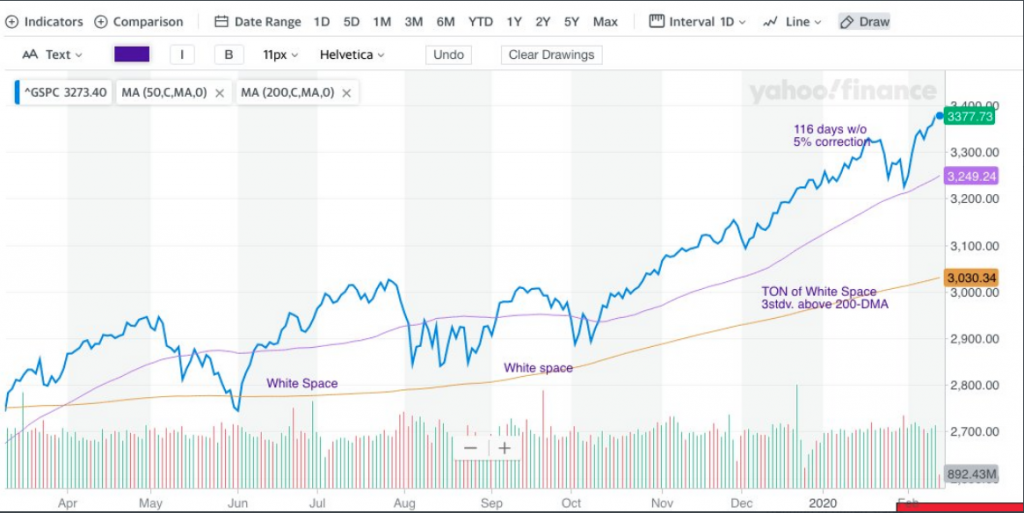Open the purple drawing color swatch
The width and height of the screenshot is (1024, 513).
(131, 55)
